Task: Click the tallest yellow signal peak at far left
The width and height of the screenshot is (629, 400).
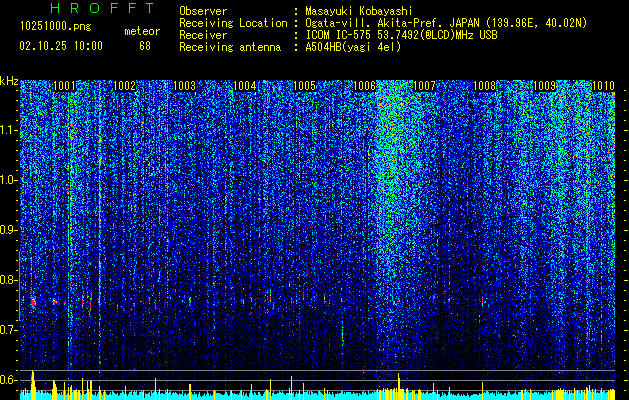Action: coord(33,385)
